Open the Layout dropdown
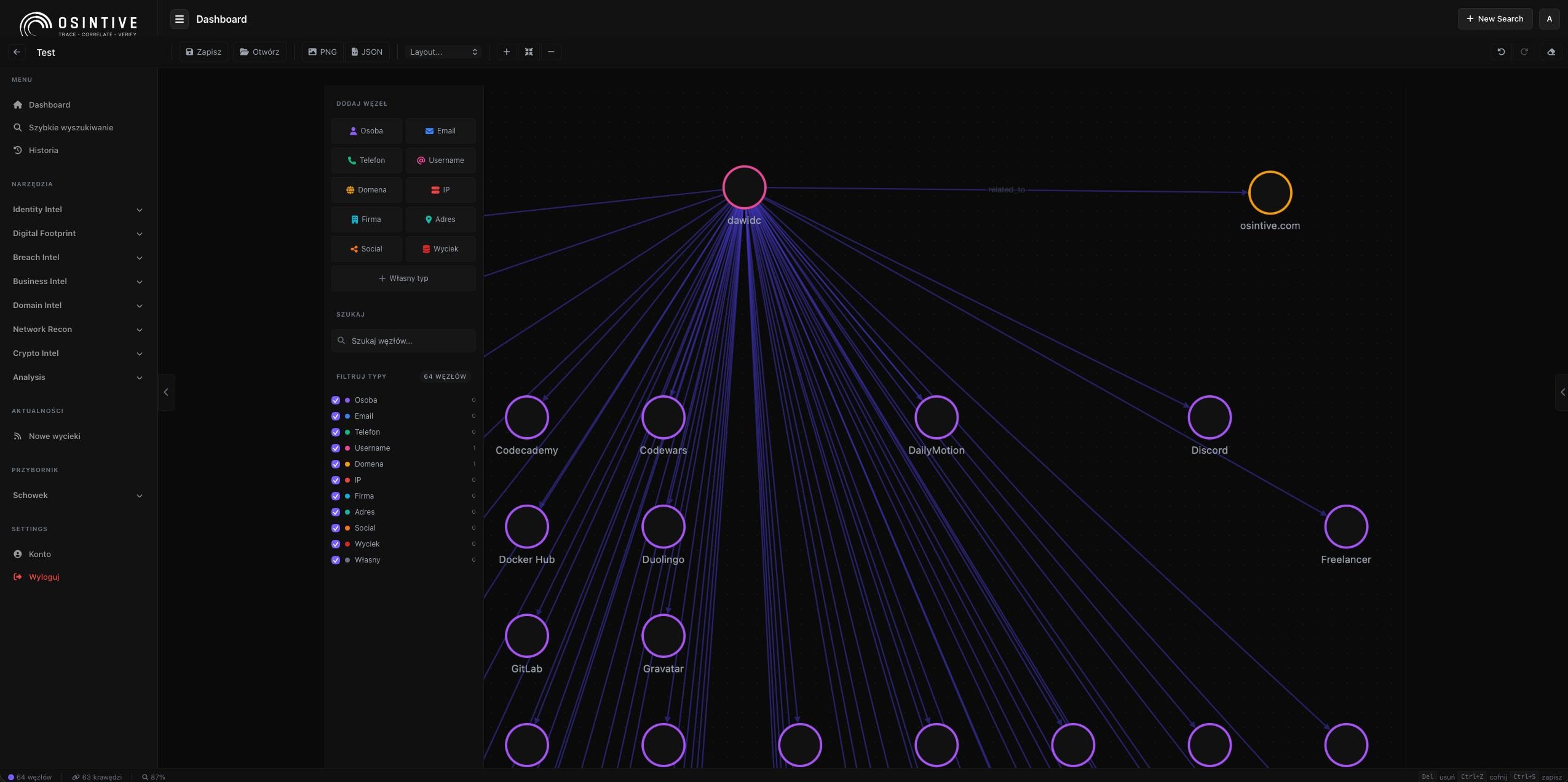The width and height of the screenshot is (1568, 782). pos(443,52)
